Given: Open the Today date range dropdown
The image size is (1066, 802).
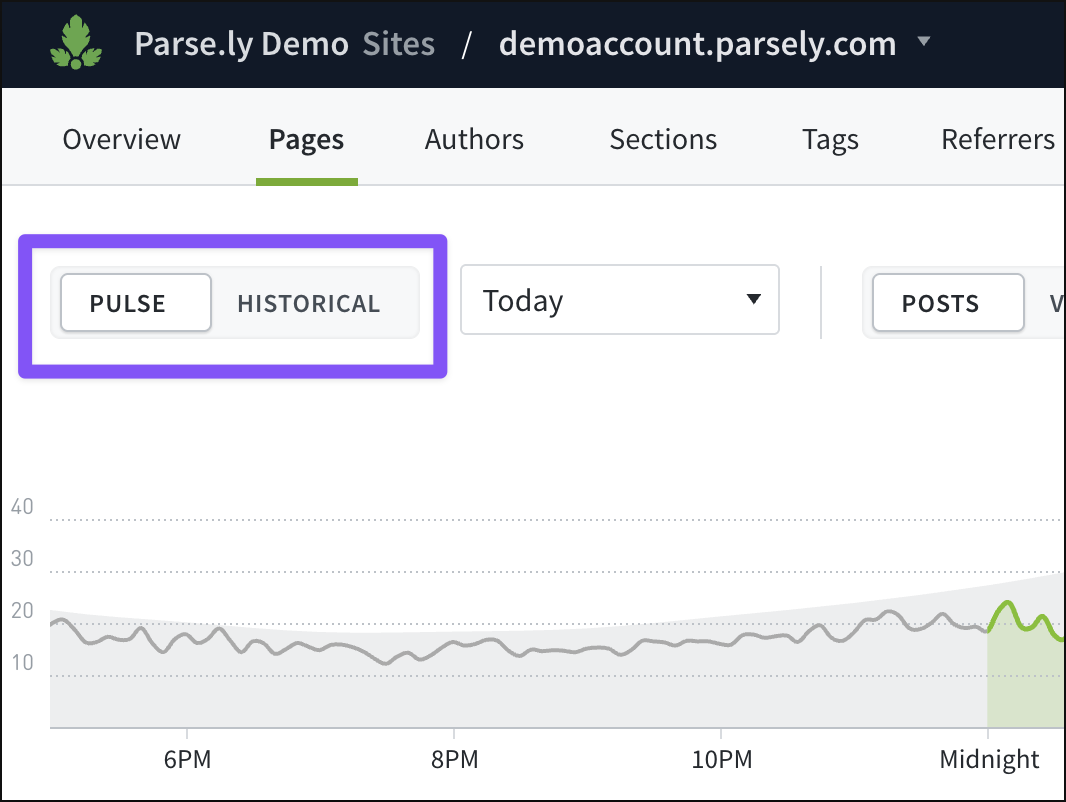Looking at the screenshot, I should tap(620, 300).
